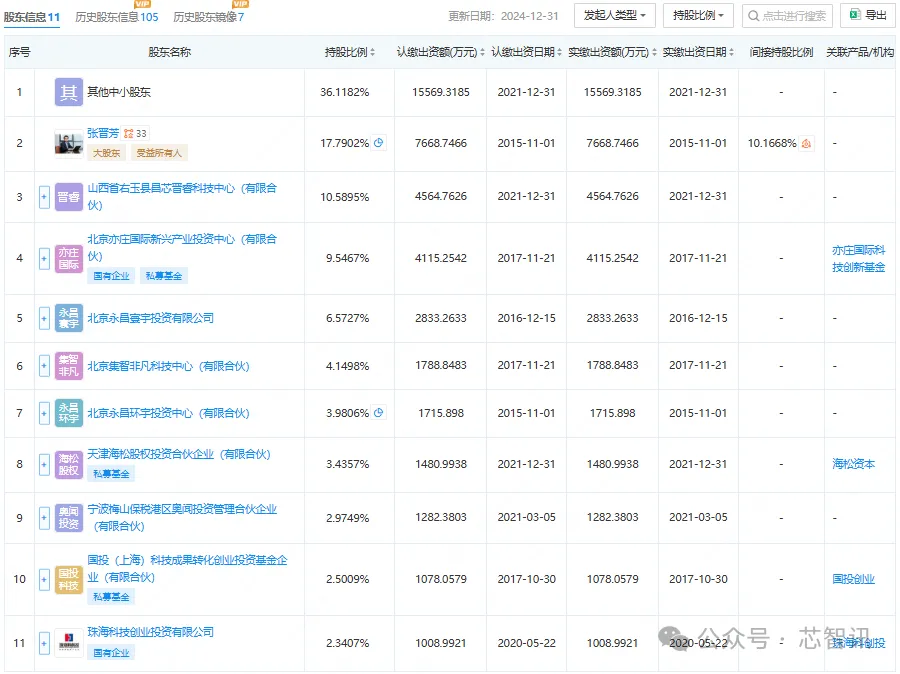Viewport: 900px width, 674px height.
Task: Click the 永昌环宇 company logo icon
Action: (x=69, y=413)
